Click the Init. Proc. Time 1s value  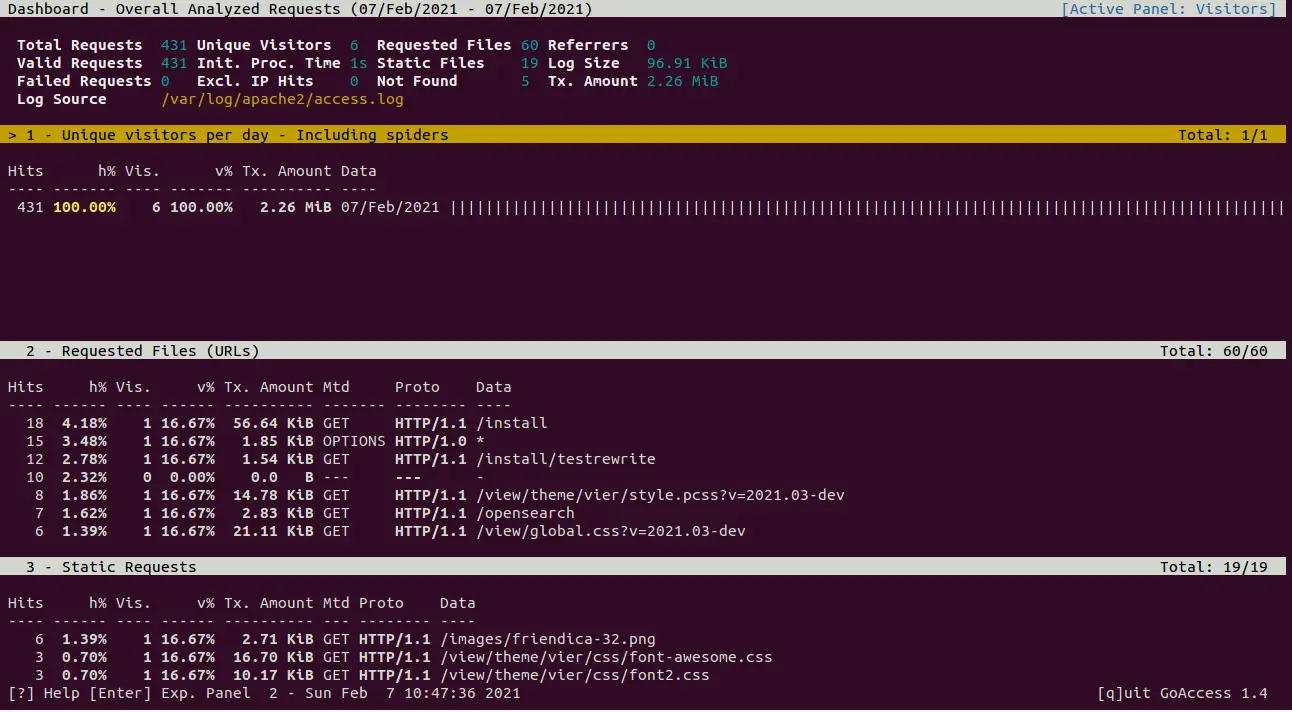[358, 63]
